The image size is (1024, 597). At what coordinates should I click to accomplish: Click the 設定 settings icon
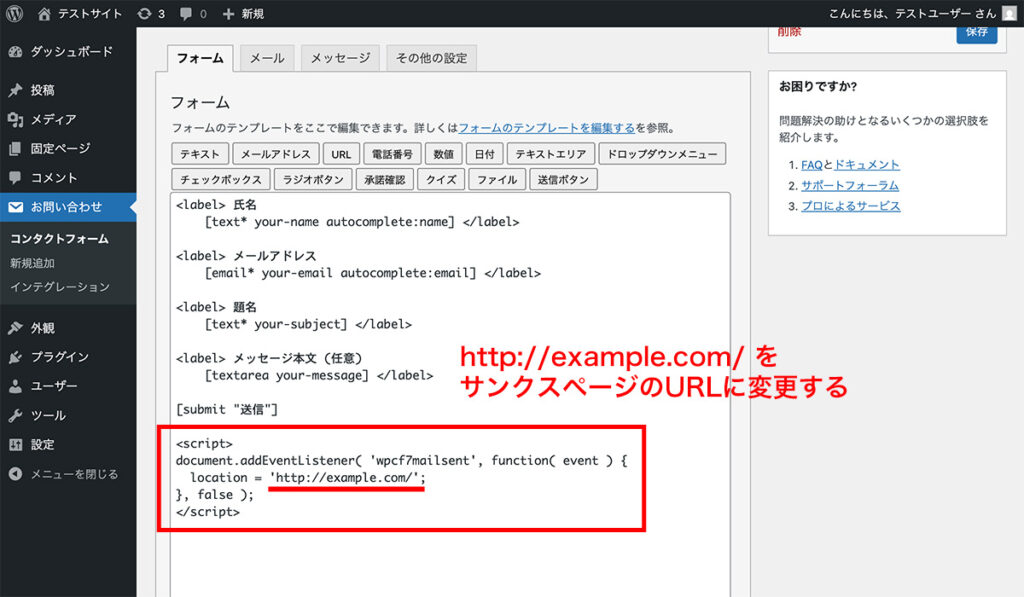[15, 445]
